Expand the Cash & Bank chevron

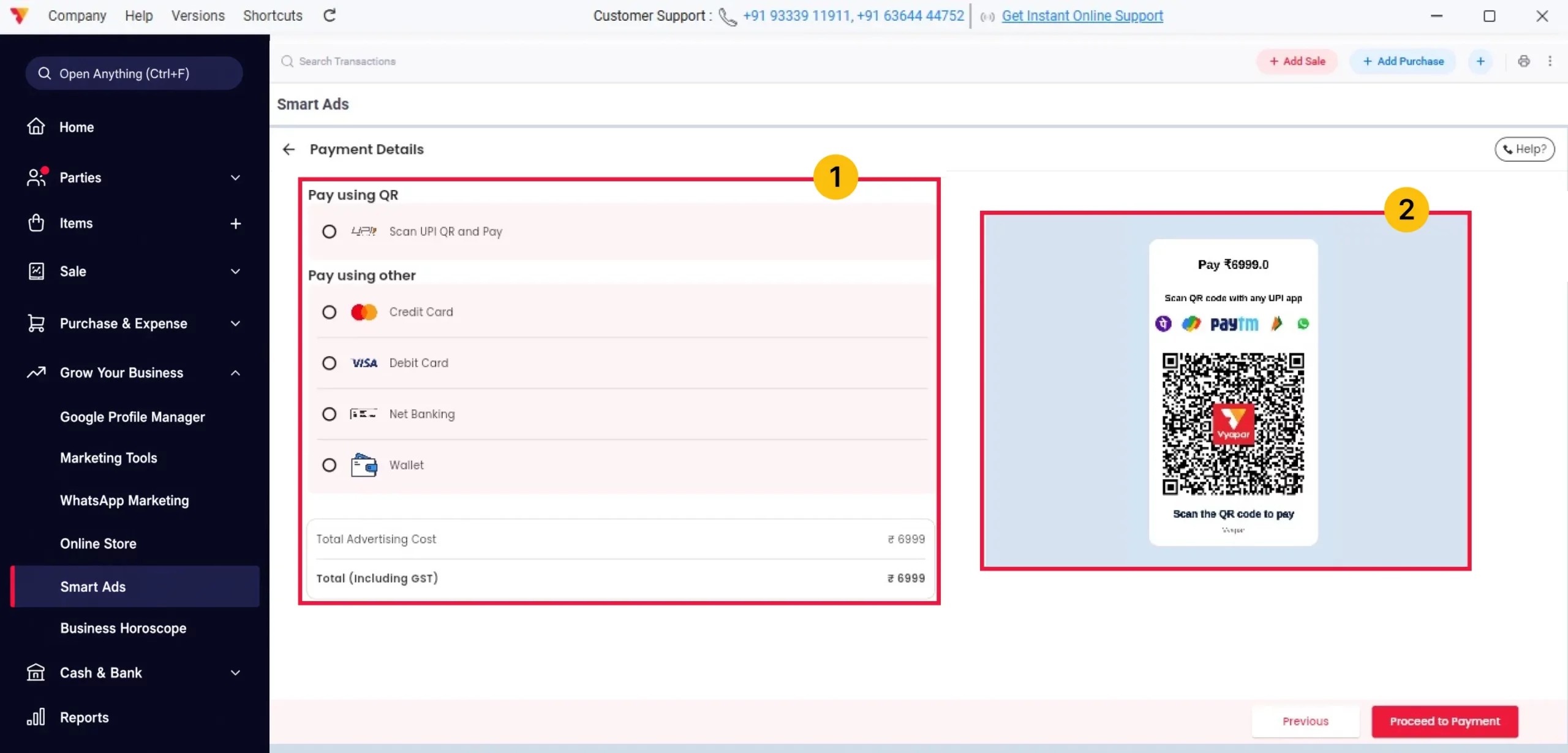click(x=236, y=673)
